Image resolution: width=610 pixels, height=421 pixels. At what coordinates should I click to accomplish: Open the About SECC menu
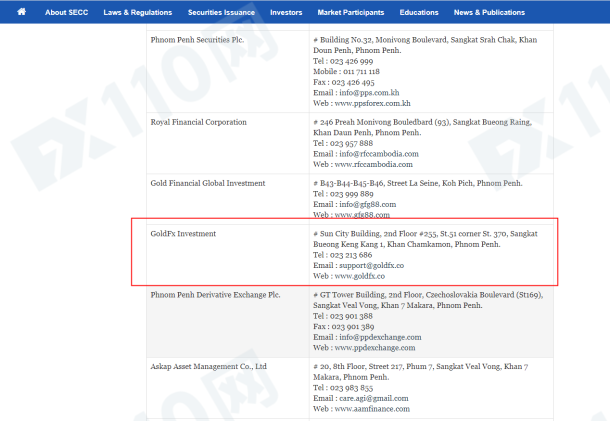[67, 12]
